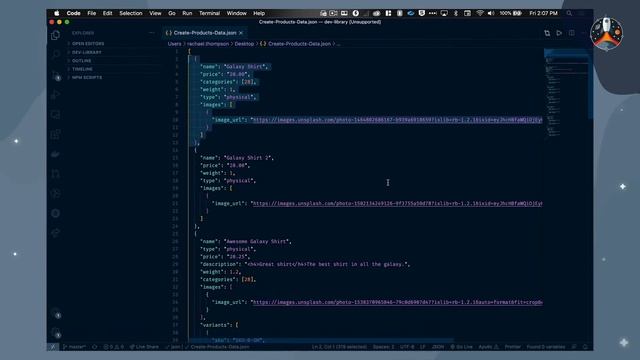This screenshot has width=640, height=360.
Task: Open editor More Actions ellipsis
Action: (584, 33)
